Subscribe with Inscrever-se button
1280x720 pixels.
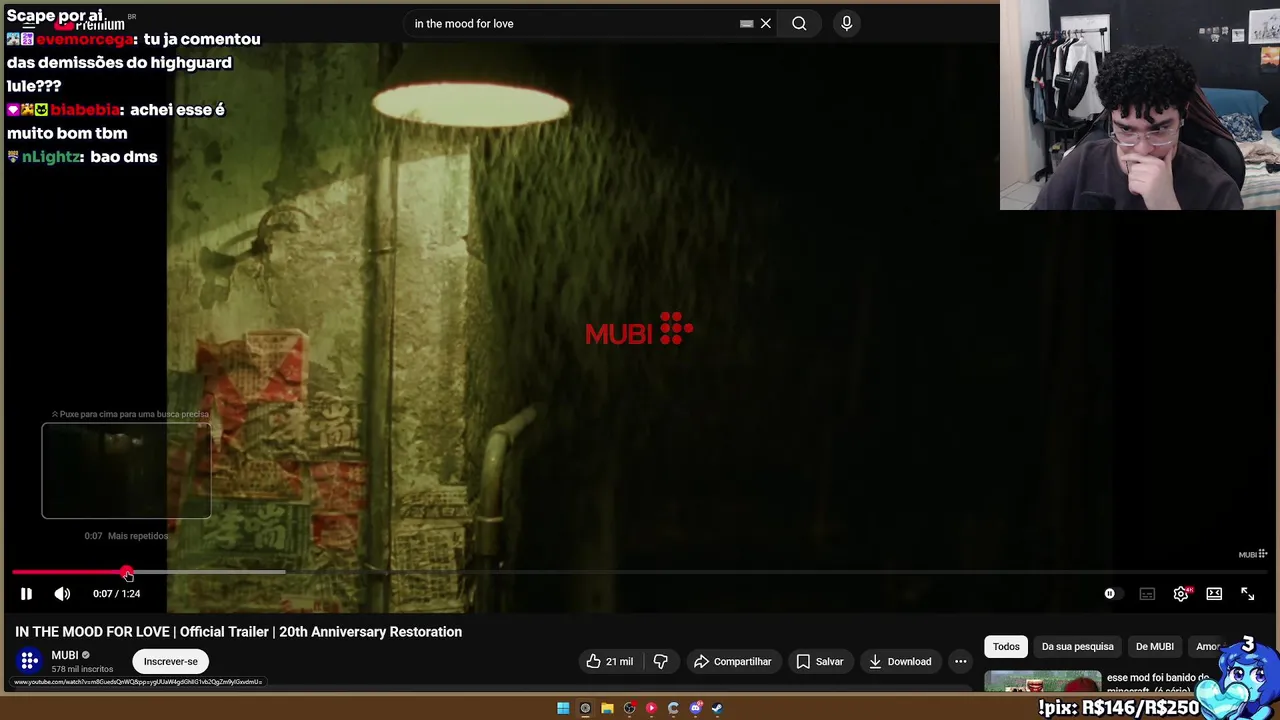tap(171, 661)
